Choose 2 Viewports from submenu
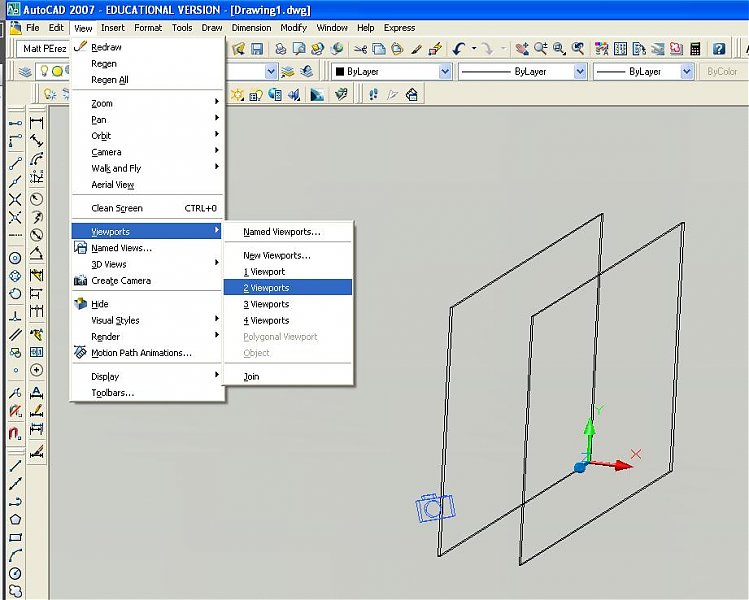This screenshot has width=749, height=600. tap(288, 288)
